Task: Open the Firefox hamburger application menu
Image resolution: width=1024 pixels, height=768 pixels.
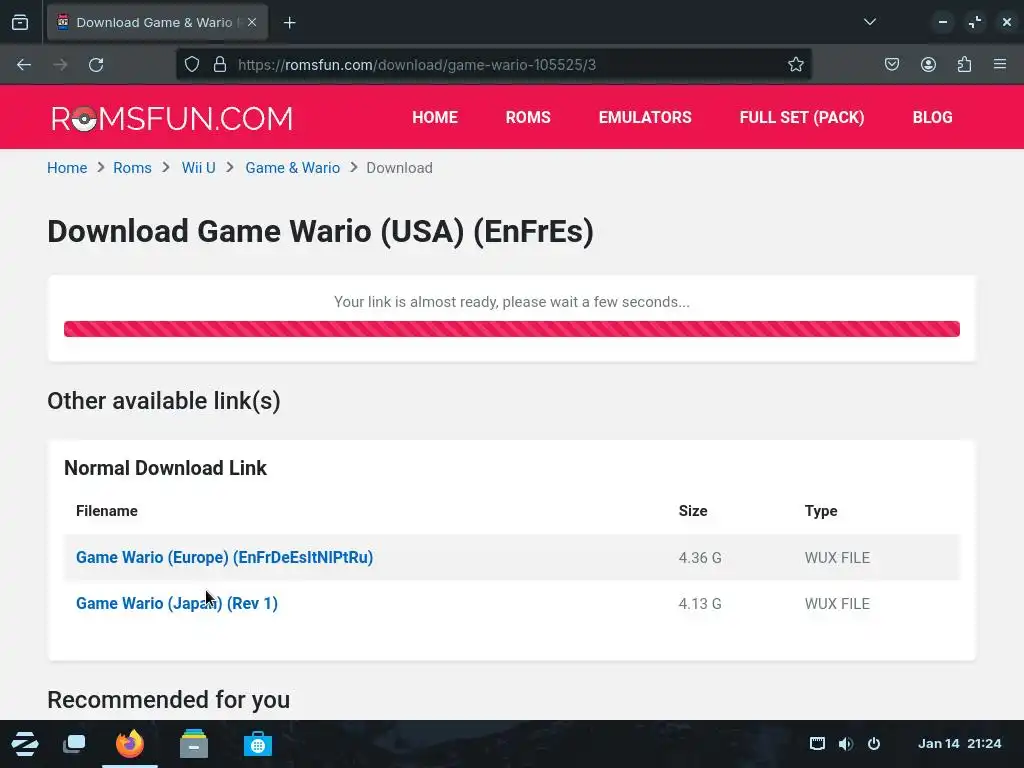Action: [x=1000, y=65]
